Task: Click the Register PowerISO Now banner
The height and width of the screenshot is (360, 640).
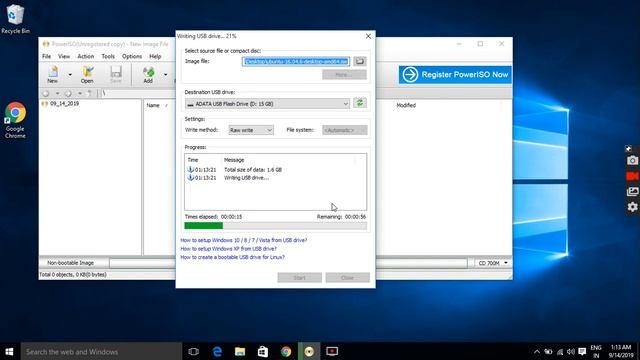Action: [x=455, y=75]
